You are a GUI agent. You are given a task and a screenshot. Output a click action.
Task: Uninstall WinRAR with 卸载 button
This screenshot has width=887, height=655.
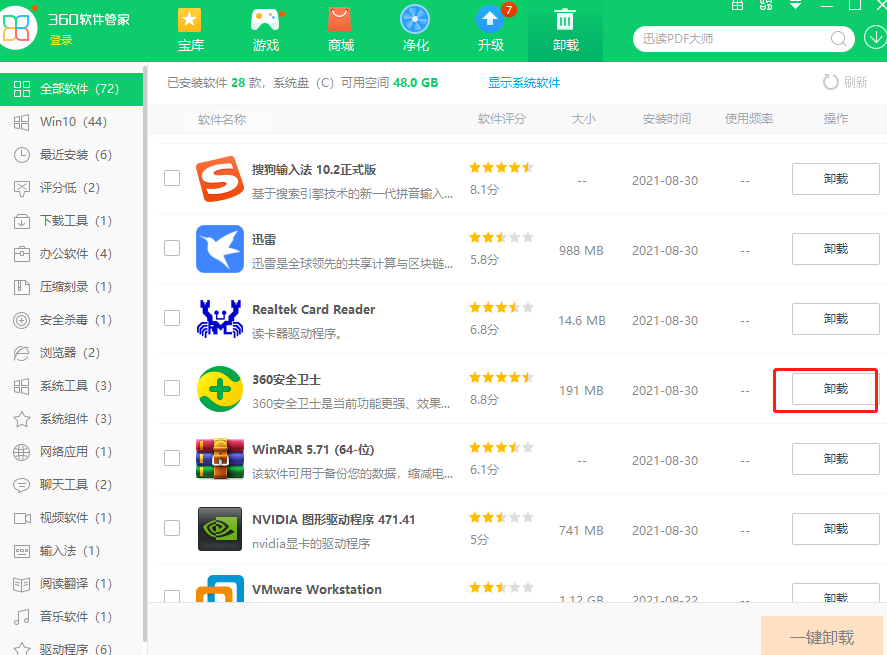[836, 459]
